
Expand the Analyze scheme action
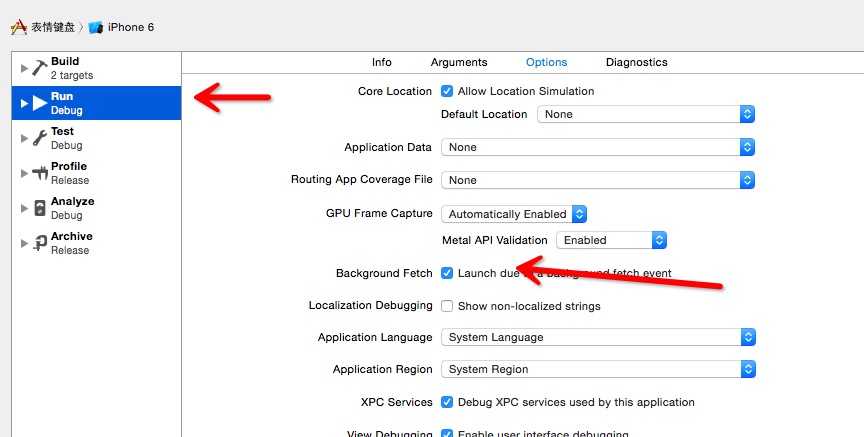(x=24, y=208)
